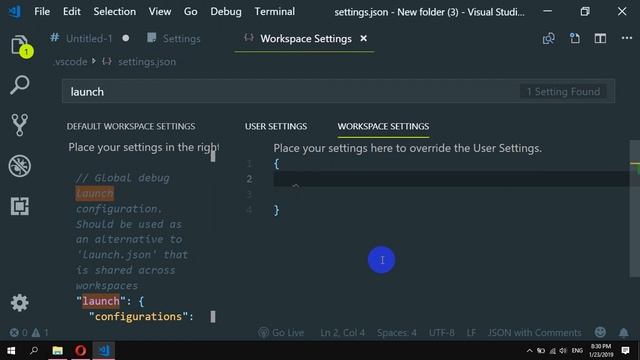Open the Go menu

pyautogui.click(x=191, y=11)
